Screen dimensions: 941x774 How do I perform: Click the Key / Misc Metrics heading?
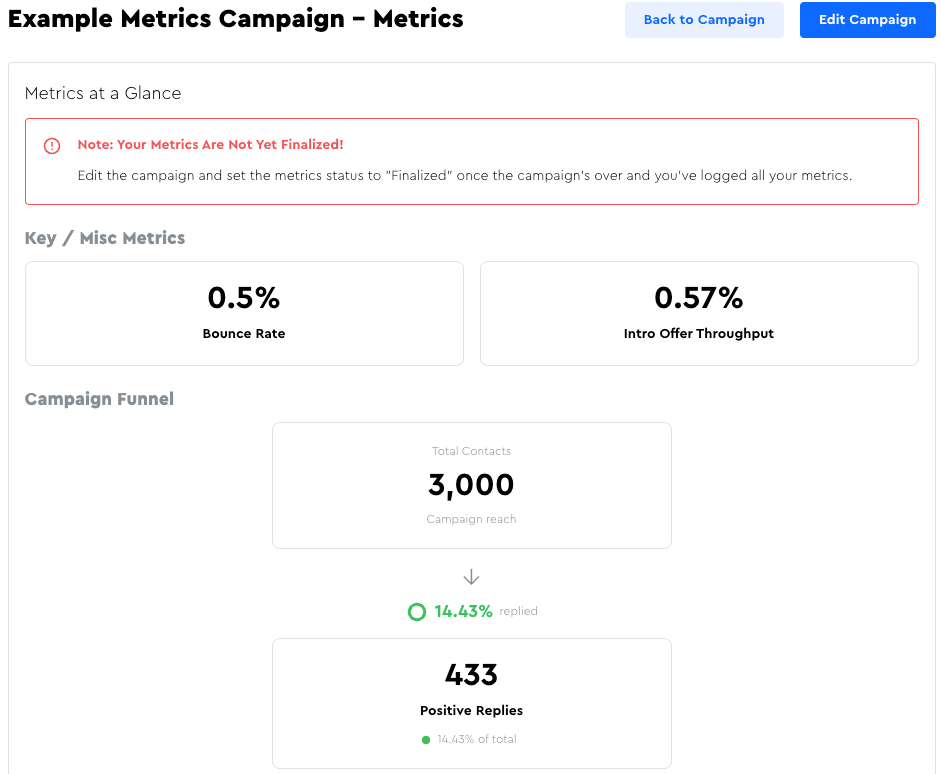(x=105, y=238)
